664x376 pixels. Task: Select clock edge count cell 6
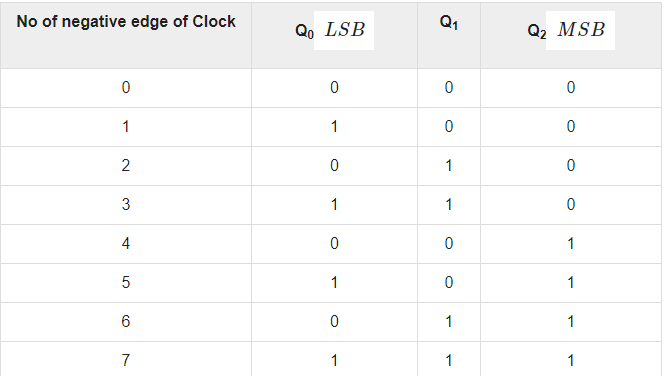tap(126, 321)
